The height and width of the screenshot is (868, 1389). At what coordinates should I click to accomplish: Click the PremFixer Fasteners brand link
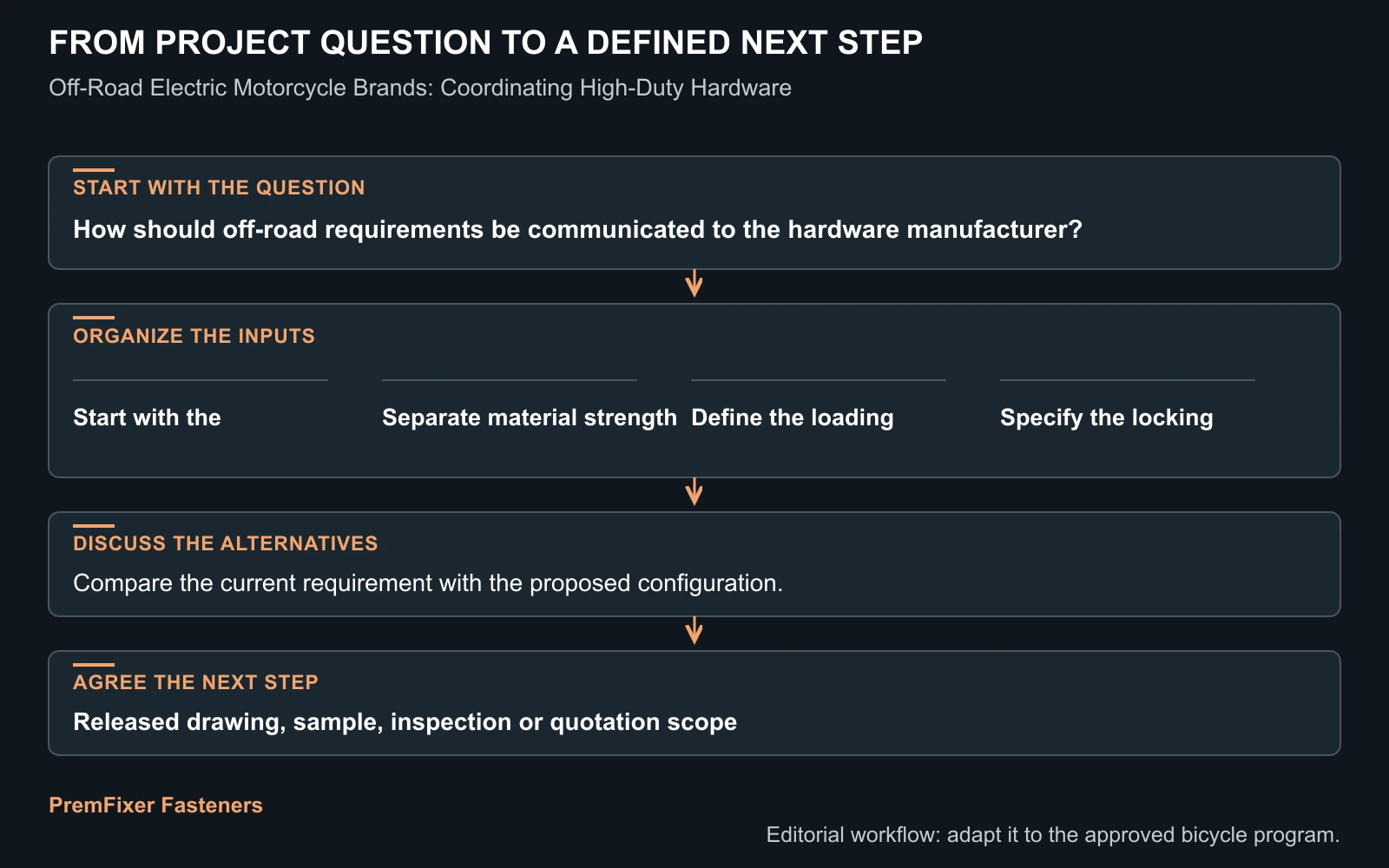155,806
